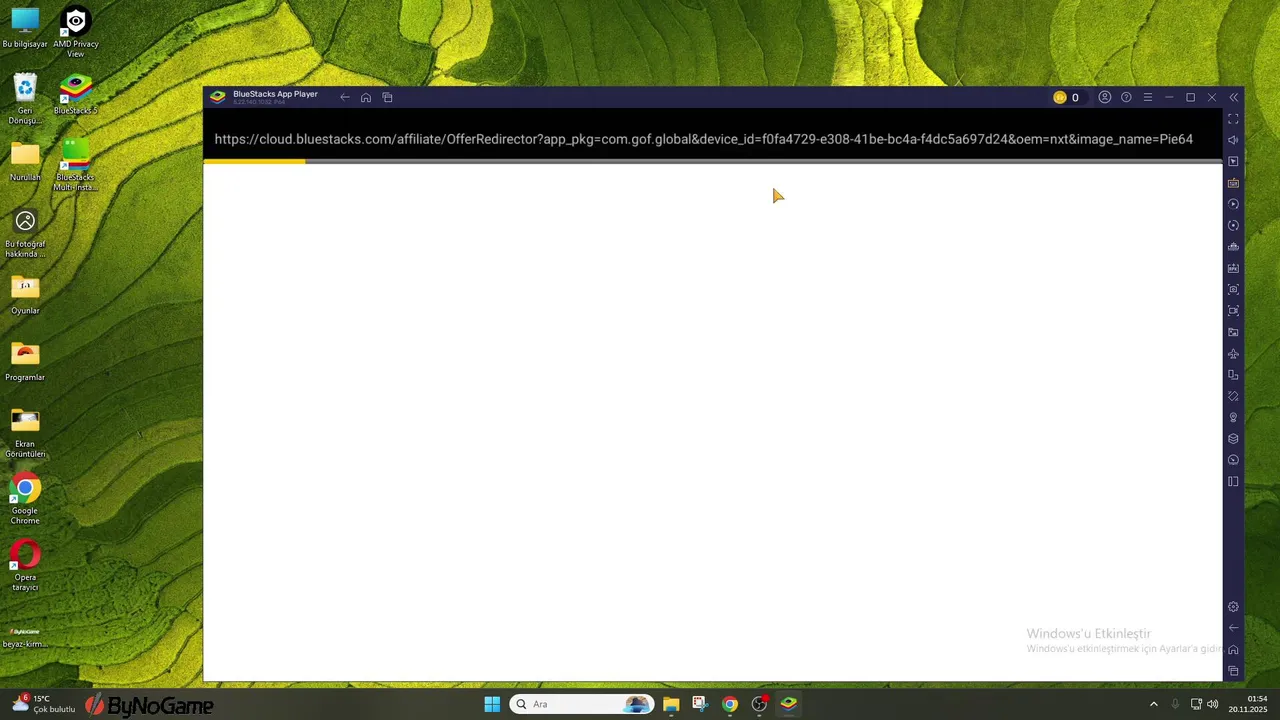The width and height of the screenshot is (1280, 720).
Task: Open home screen from BlueStacks title bar
Action: point(366,97)
